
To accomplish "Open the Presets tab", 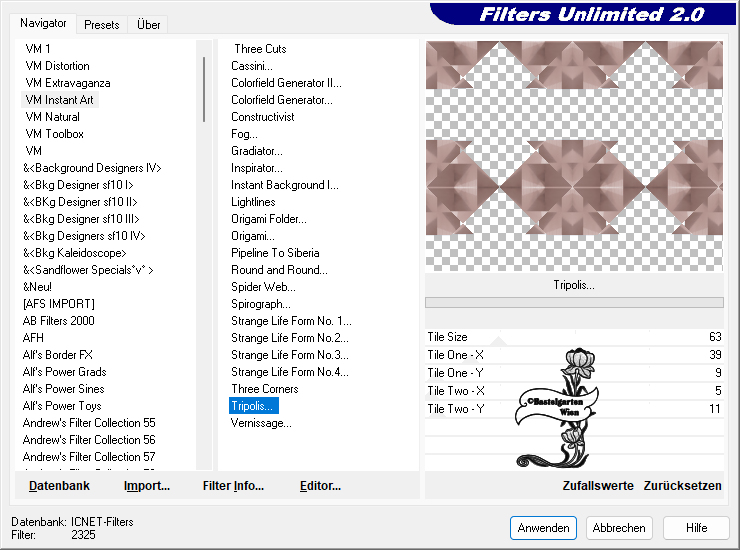I will (x=101, y=25).
